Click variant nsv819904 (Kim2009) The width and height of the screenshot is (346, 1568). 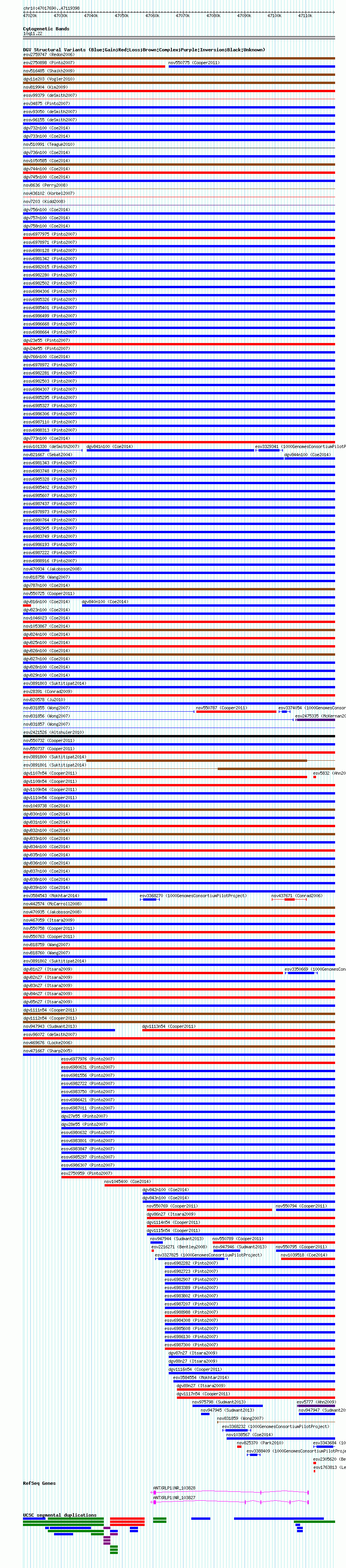45,87
